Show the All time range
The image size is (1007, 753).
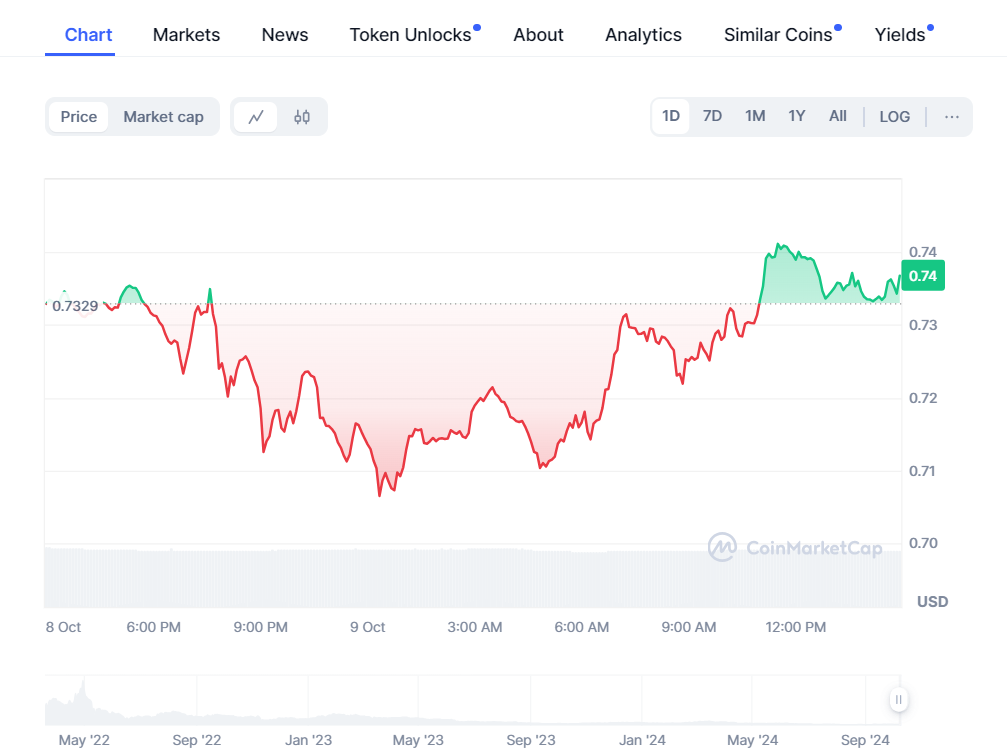point(838,116)
